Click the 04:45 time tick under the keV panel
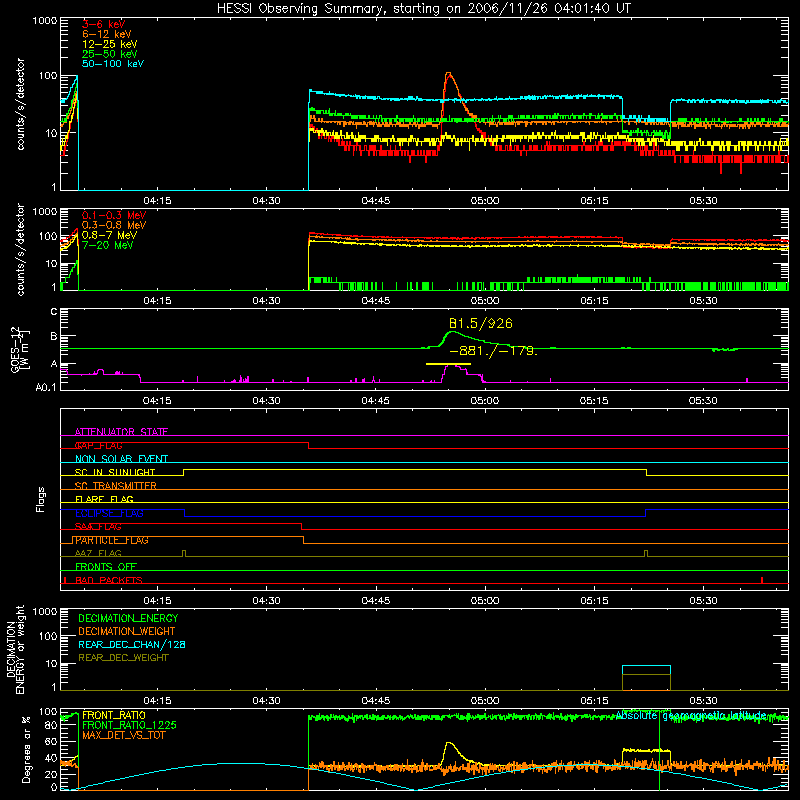Screen dimensions: 800x800 (376, 201)
